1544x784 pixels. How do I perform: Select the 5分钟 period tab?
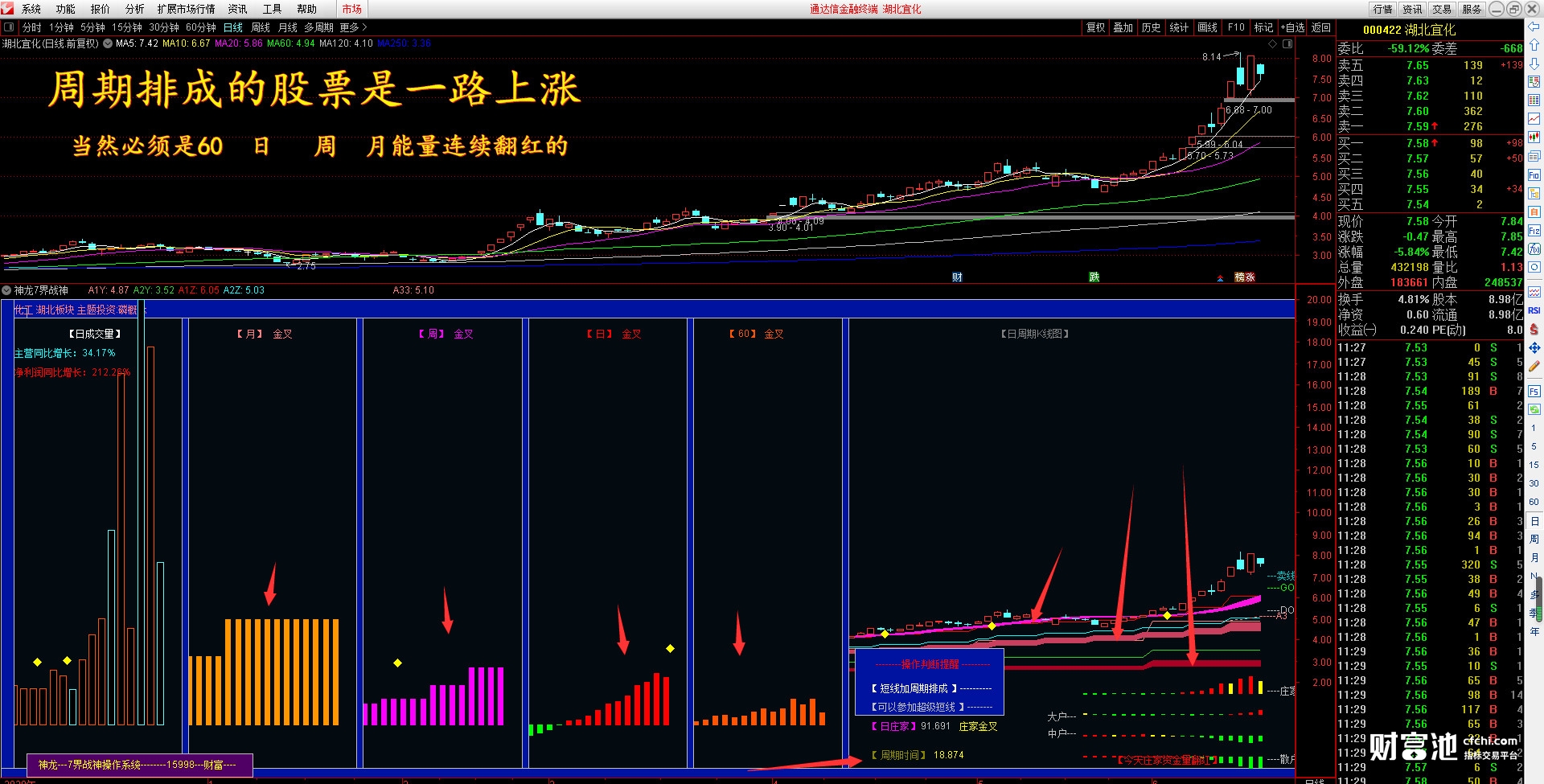92,27
